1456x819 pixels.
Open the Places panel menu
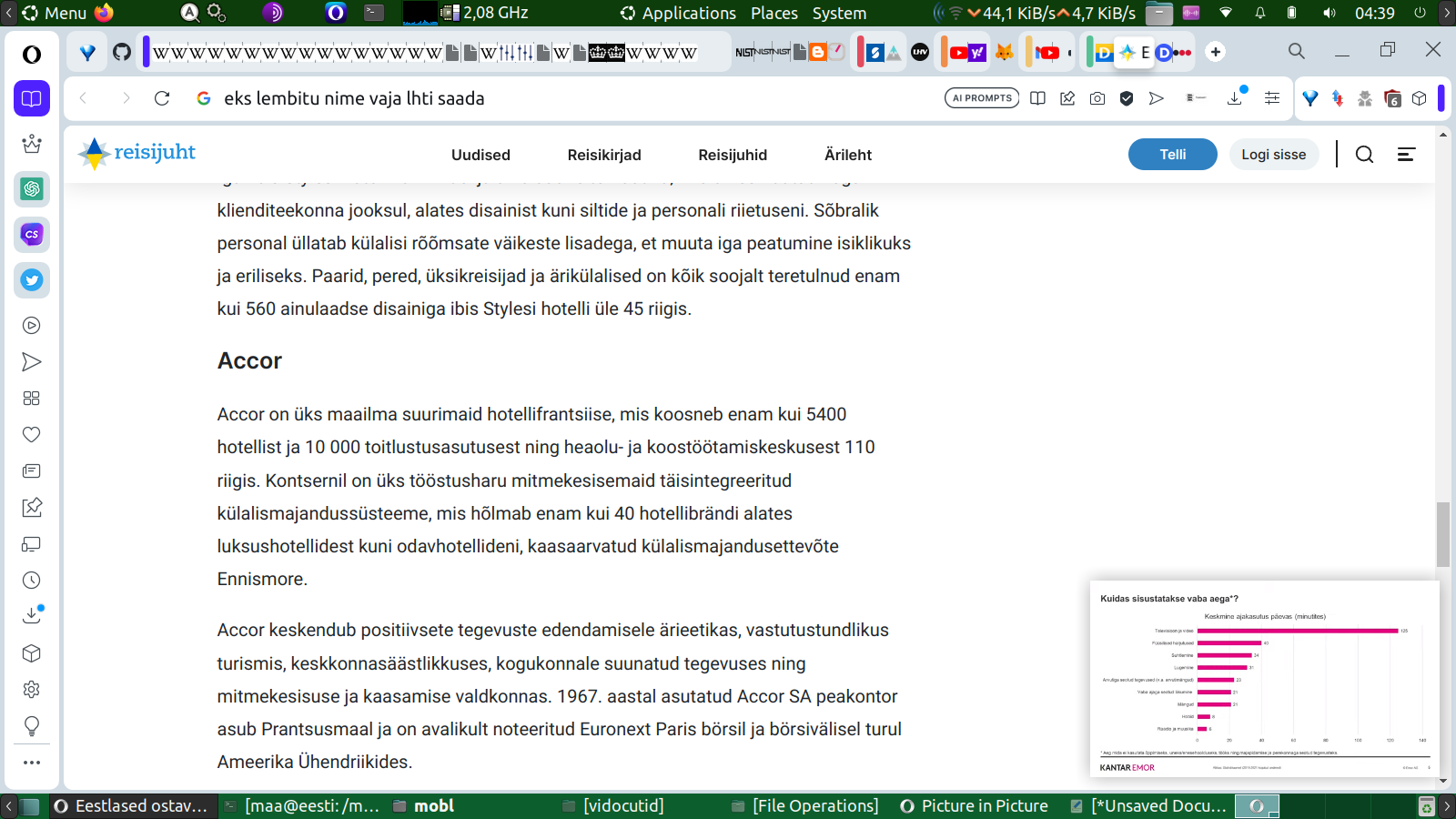tap(774, 13)
